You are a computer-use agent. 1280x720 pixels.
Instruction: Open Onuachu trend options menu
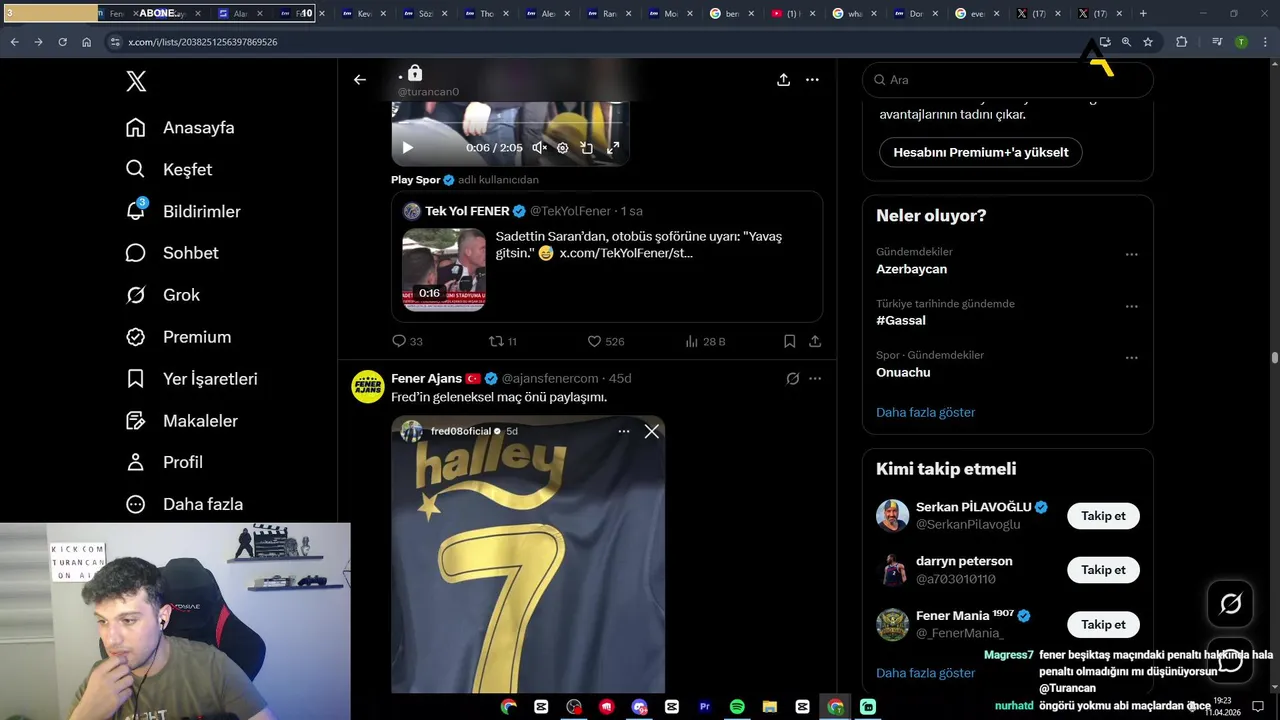point(1132,358)
